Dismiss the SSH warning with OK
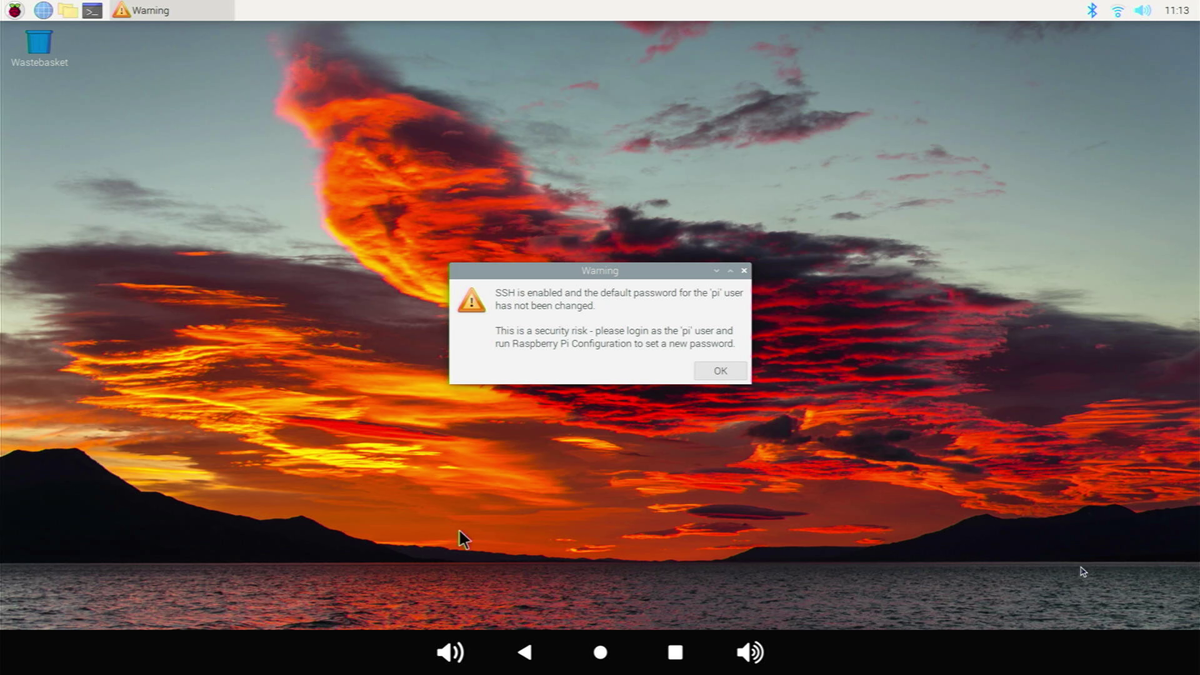Viewport: 1200px width, 675px height. click(x=720, y=371)
